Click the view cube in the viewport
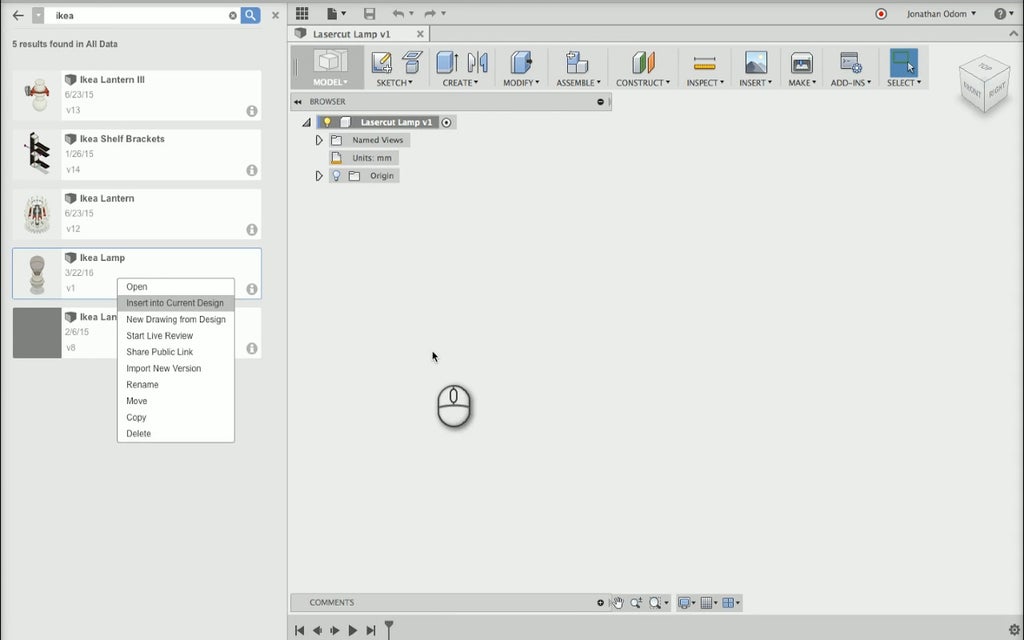The image size is (1024, 640). (984, 86)
